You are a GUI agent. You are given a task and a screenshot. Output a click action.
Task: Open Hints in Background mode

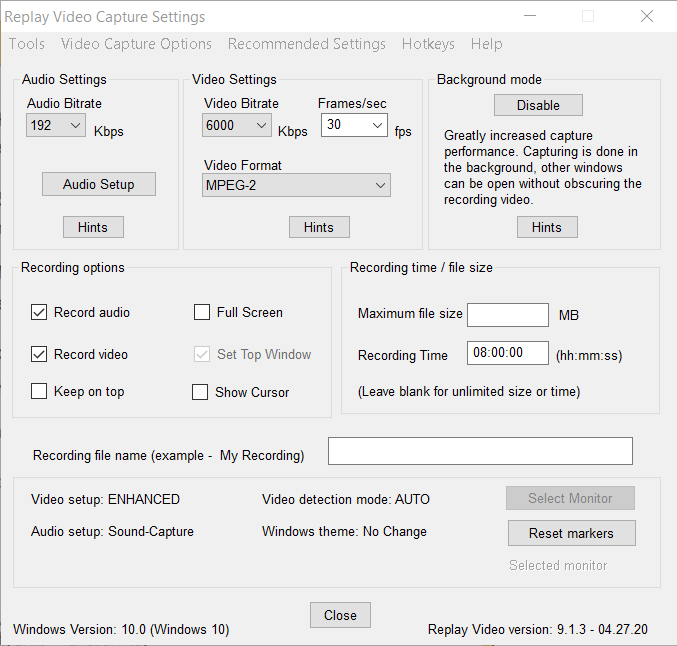pos(547,227)
